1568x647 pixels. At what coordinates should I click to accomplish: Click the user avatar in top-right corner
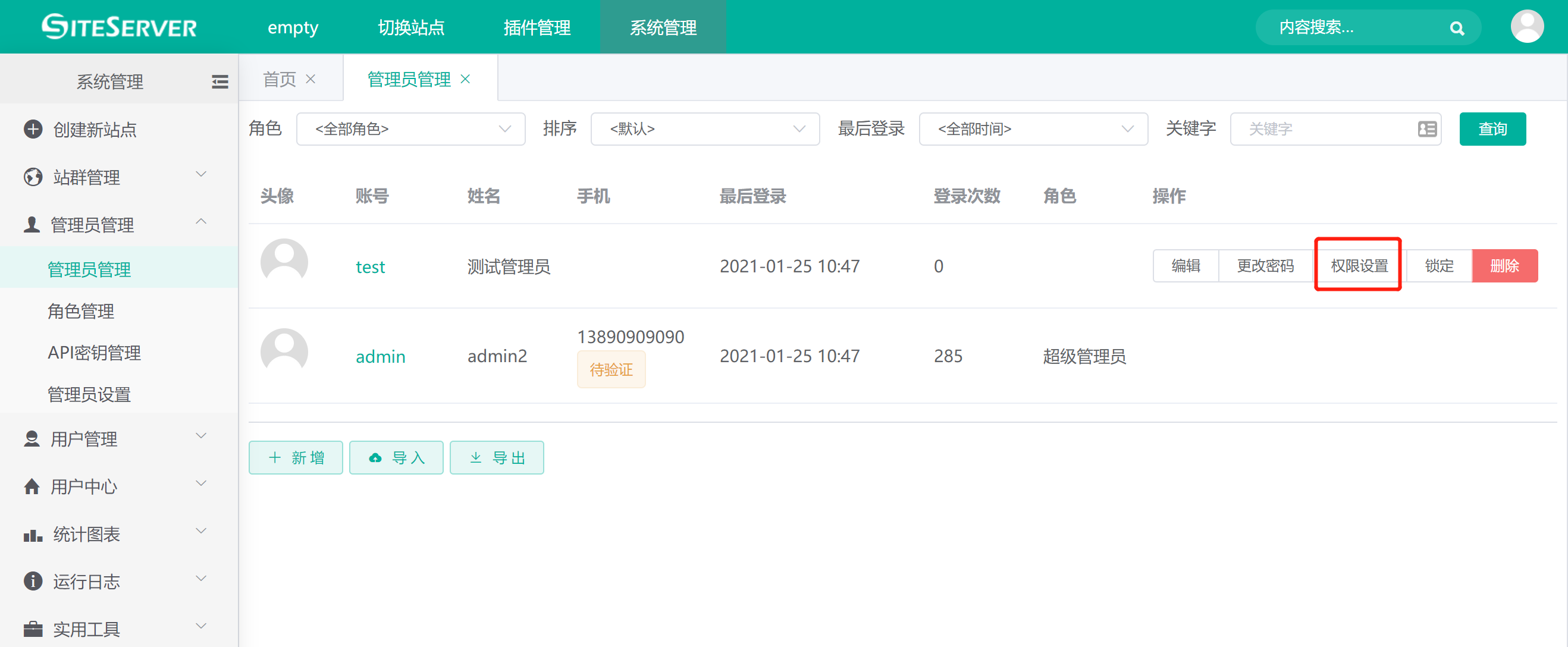point(1527,26)
